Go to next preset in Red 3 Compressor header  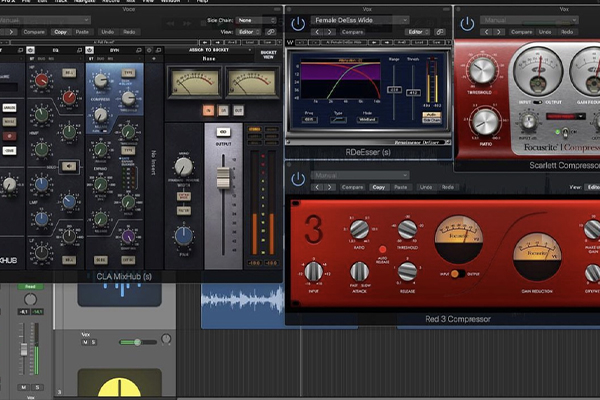click(329, 187)
